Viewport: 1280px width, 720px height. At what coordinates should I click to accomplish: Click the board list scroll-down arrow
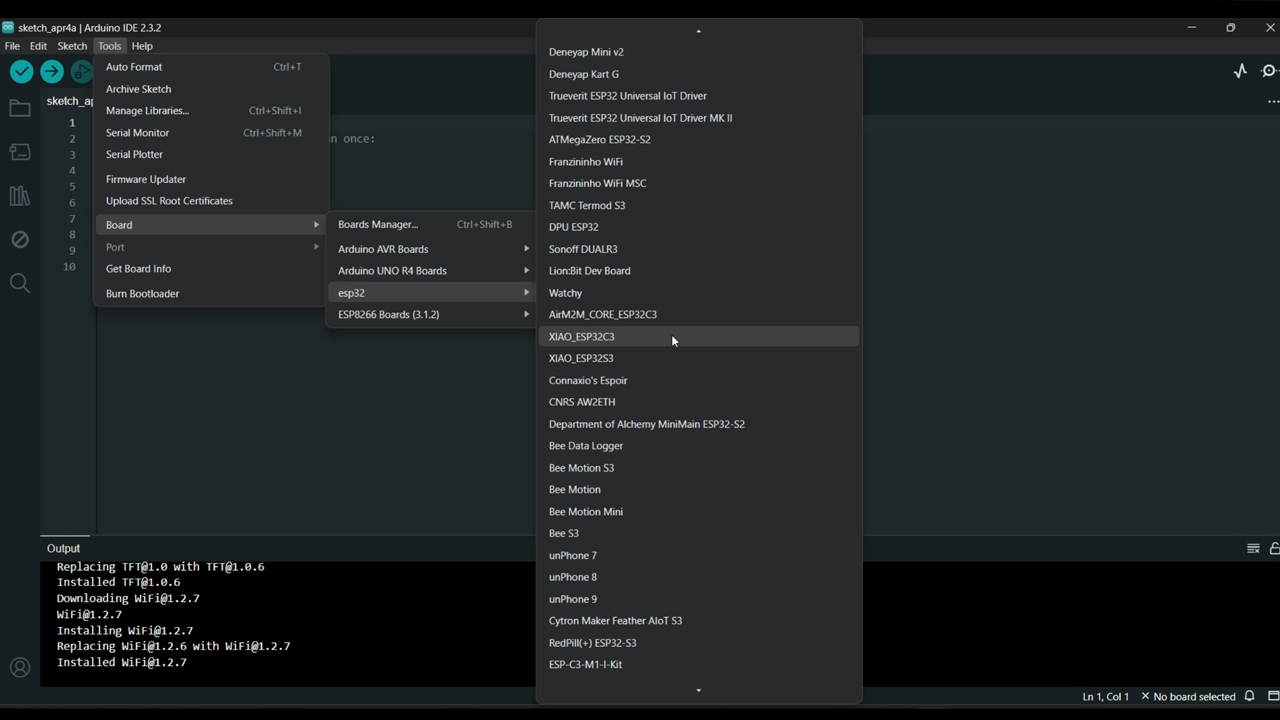698,690
